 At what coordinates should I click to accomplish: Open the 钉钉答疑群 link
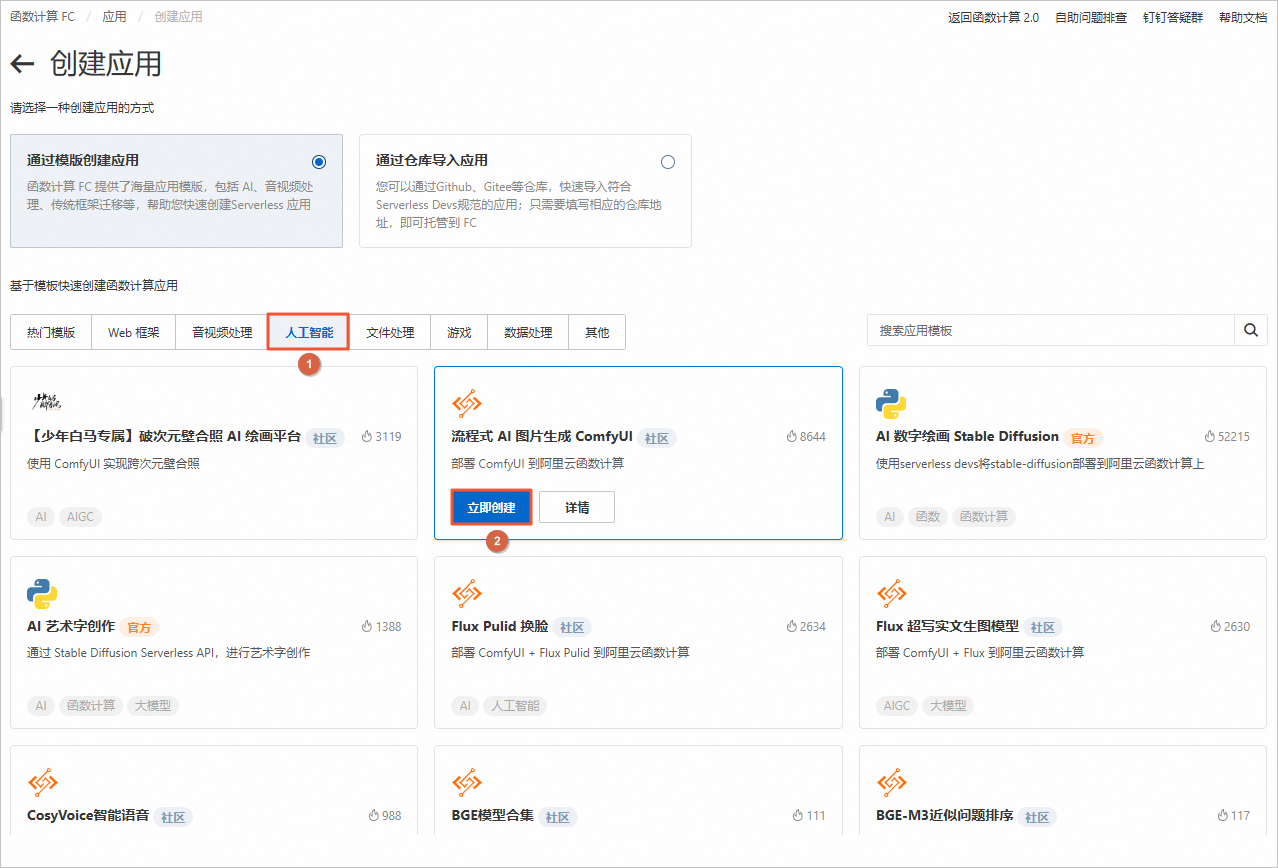pyautogui.click(x=1173, y=18)
